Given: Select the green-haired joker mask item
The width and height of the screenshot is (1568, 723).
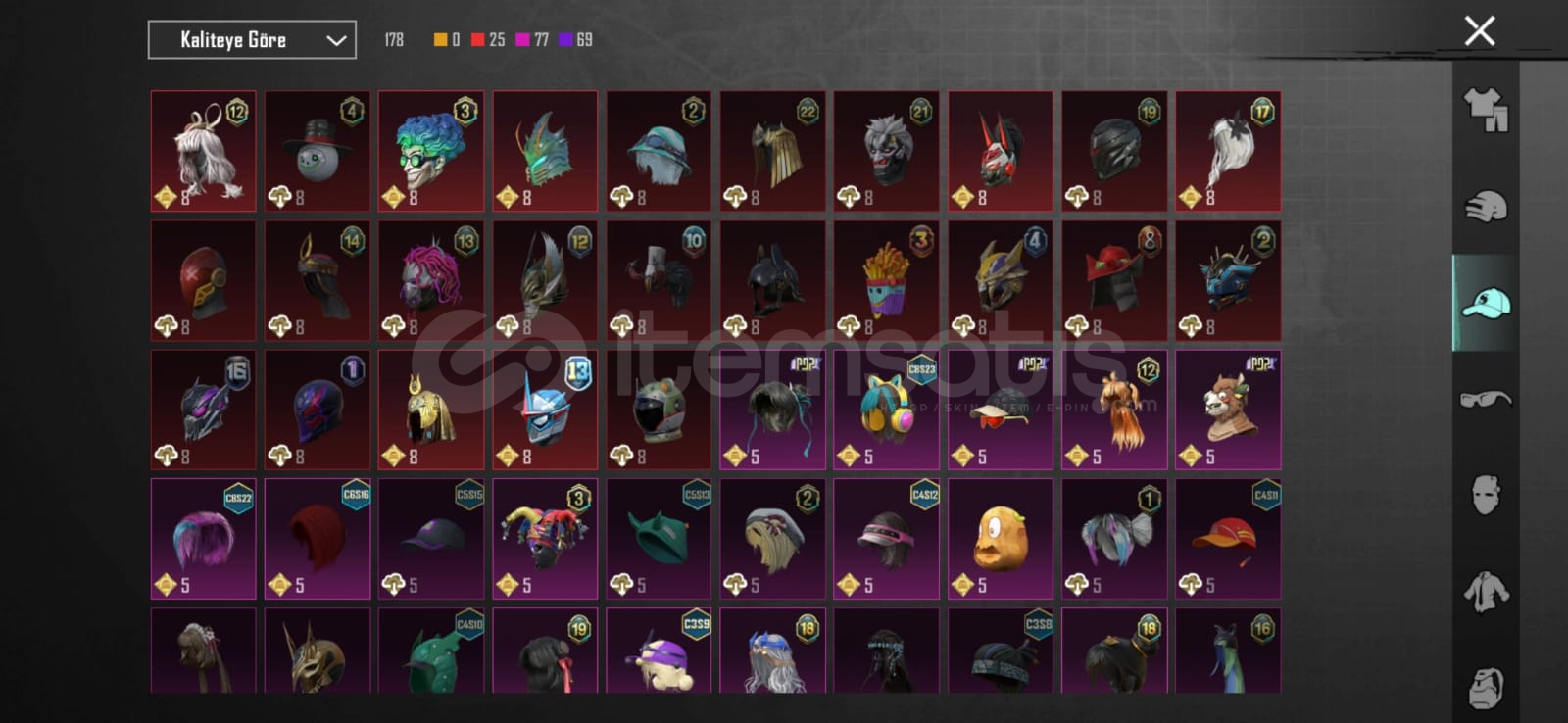Looking at the screenshot, I should click(x=431, y=151).
